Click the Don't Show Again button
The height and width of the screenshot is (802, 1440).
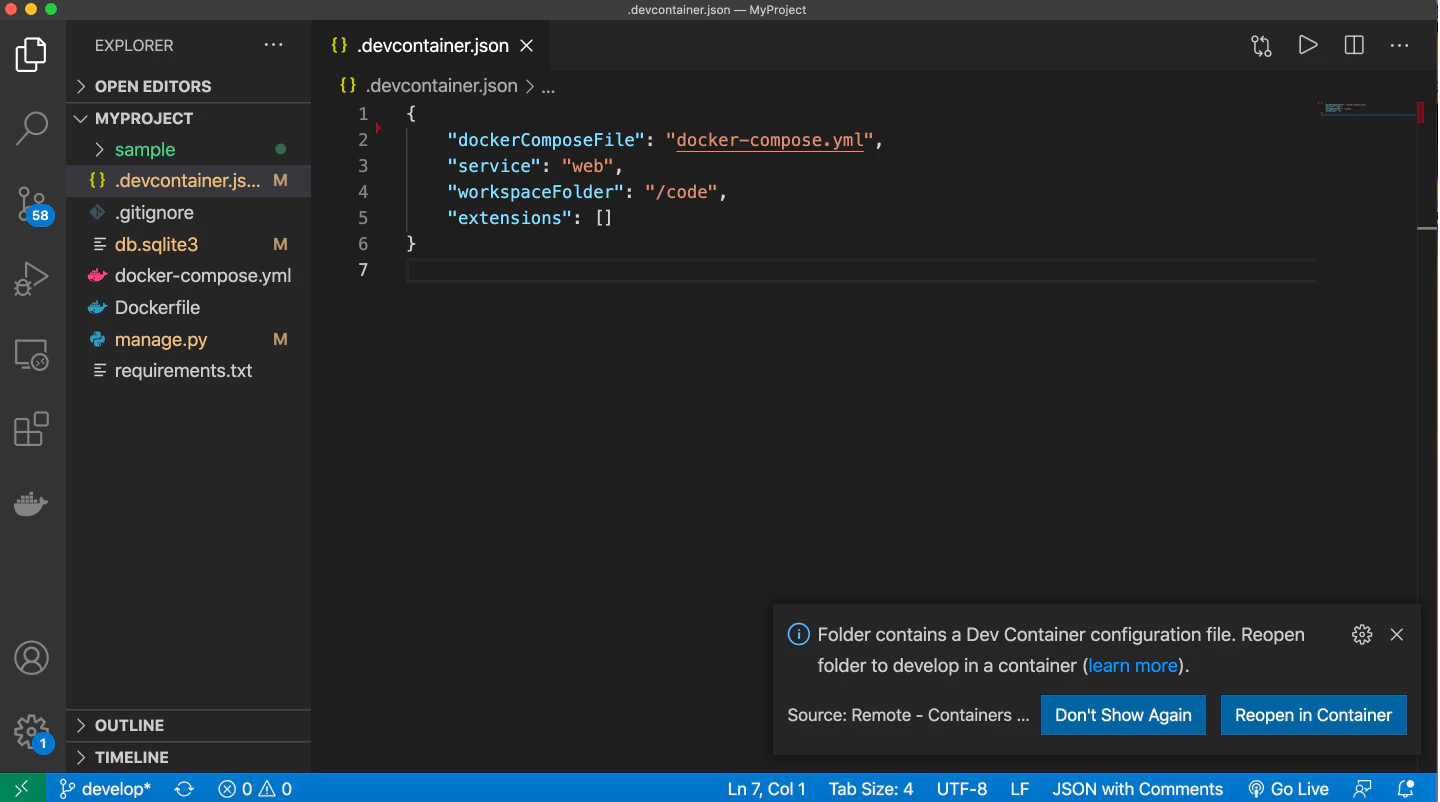[x=1123, y=715]
